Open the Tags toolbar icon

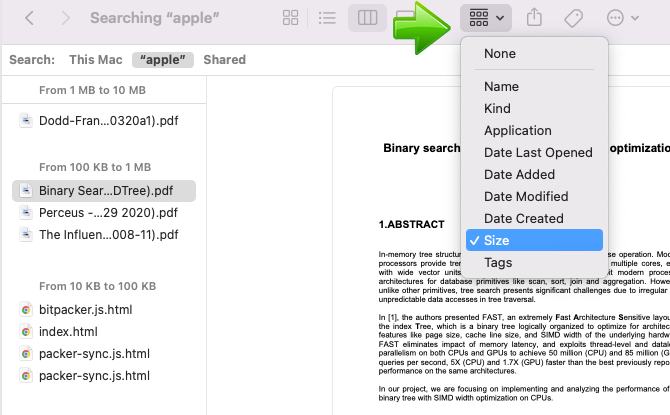pyautogui.click(x=573, y=18)
